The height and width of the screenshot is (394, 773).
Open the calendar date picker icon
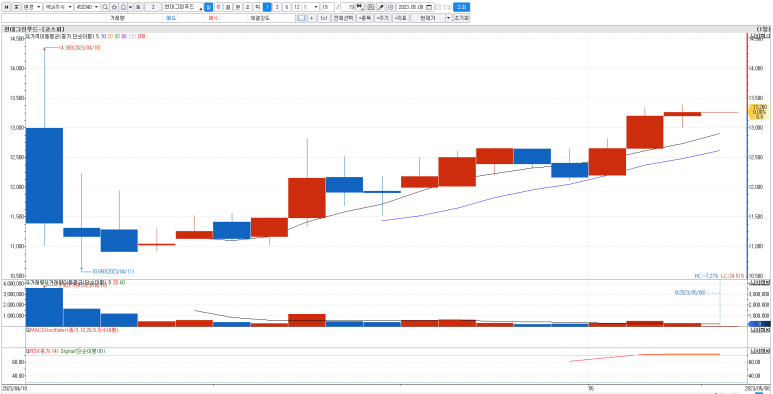(429, 7)
